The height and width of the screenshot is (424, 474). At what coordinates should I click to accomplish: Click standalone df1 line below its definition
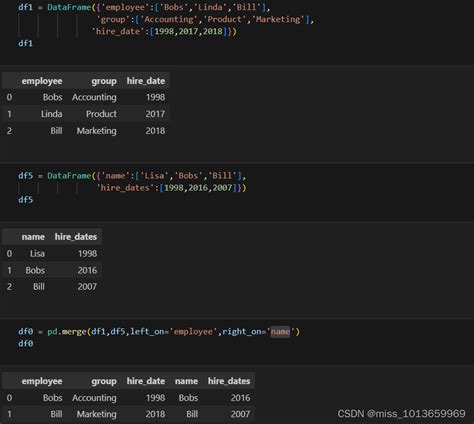pyautogui.click(x=26, y=43)
